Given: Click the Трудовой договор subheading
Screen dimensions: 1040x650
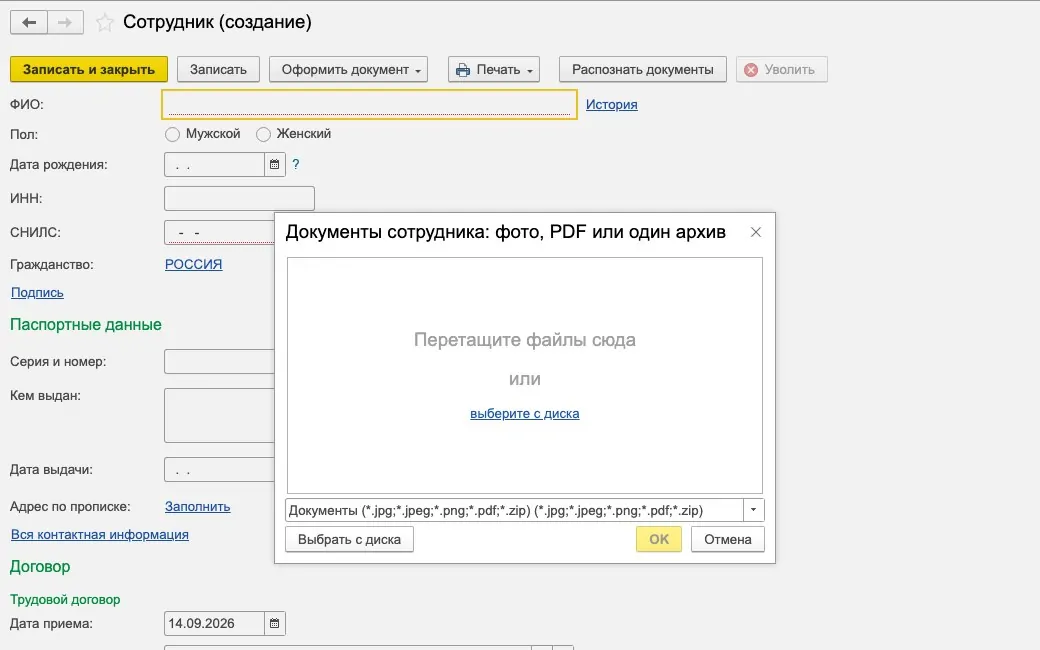Looking at the screenshot, I should 65,600.
